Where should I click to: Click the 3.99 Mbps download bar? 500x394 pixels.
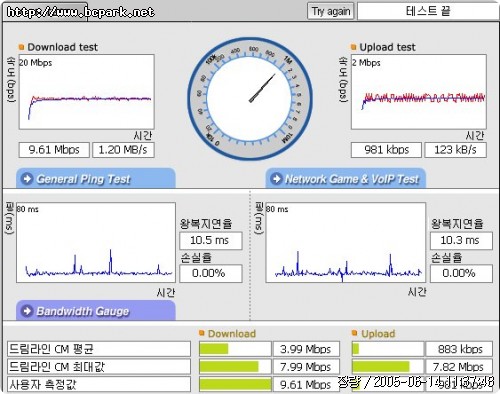click(235, 349)
